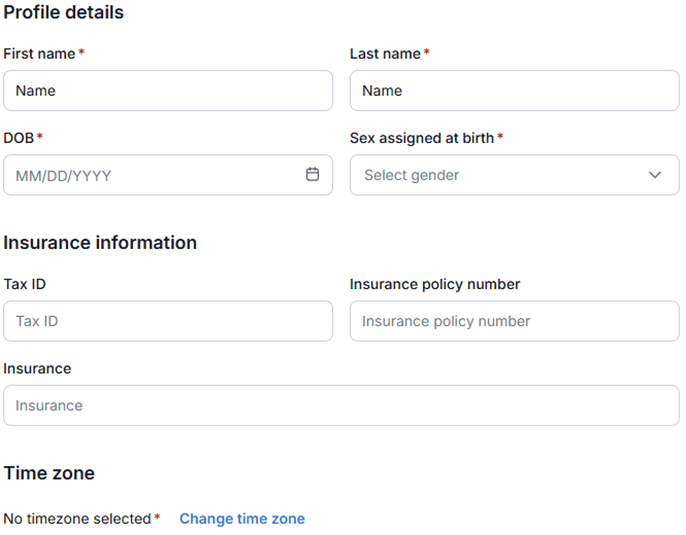The height and width of the screenshot is (535, 686).
Task: Click into the Tax ID text box
Action: click(x=168, y=321)
